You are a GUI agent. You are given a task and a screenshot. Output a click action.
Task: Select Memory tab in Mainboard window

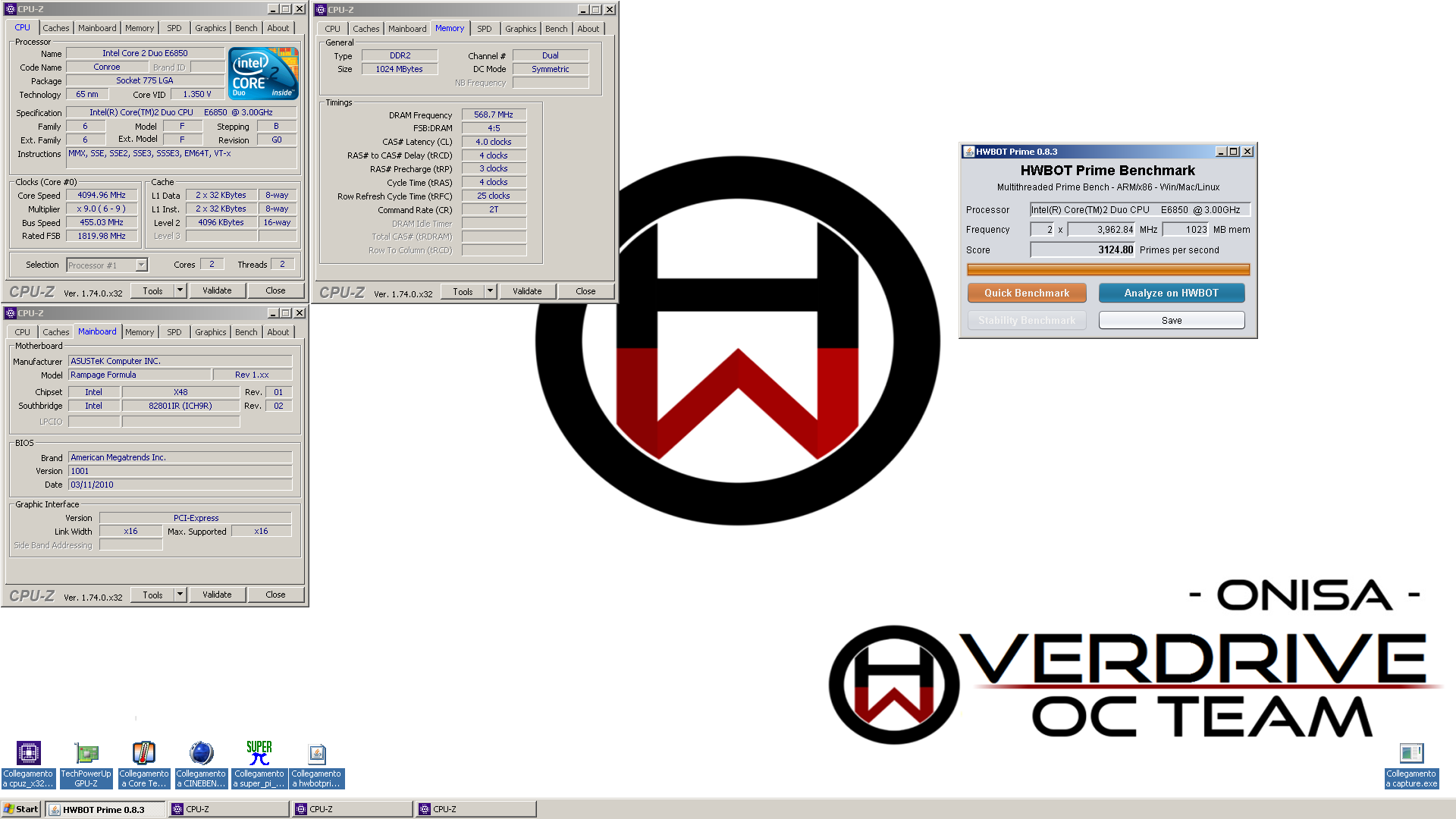[140, 332]
